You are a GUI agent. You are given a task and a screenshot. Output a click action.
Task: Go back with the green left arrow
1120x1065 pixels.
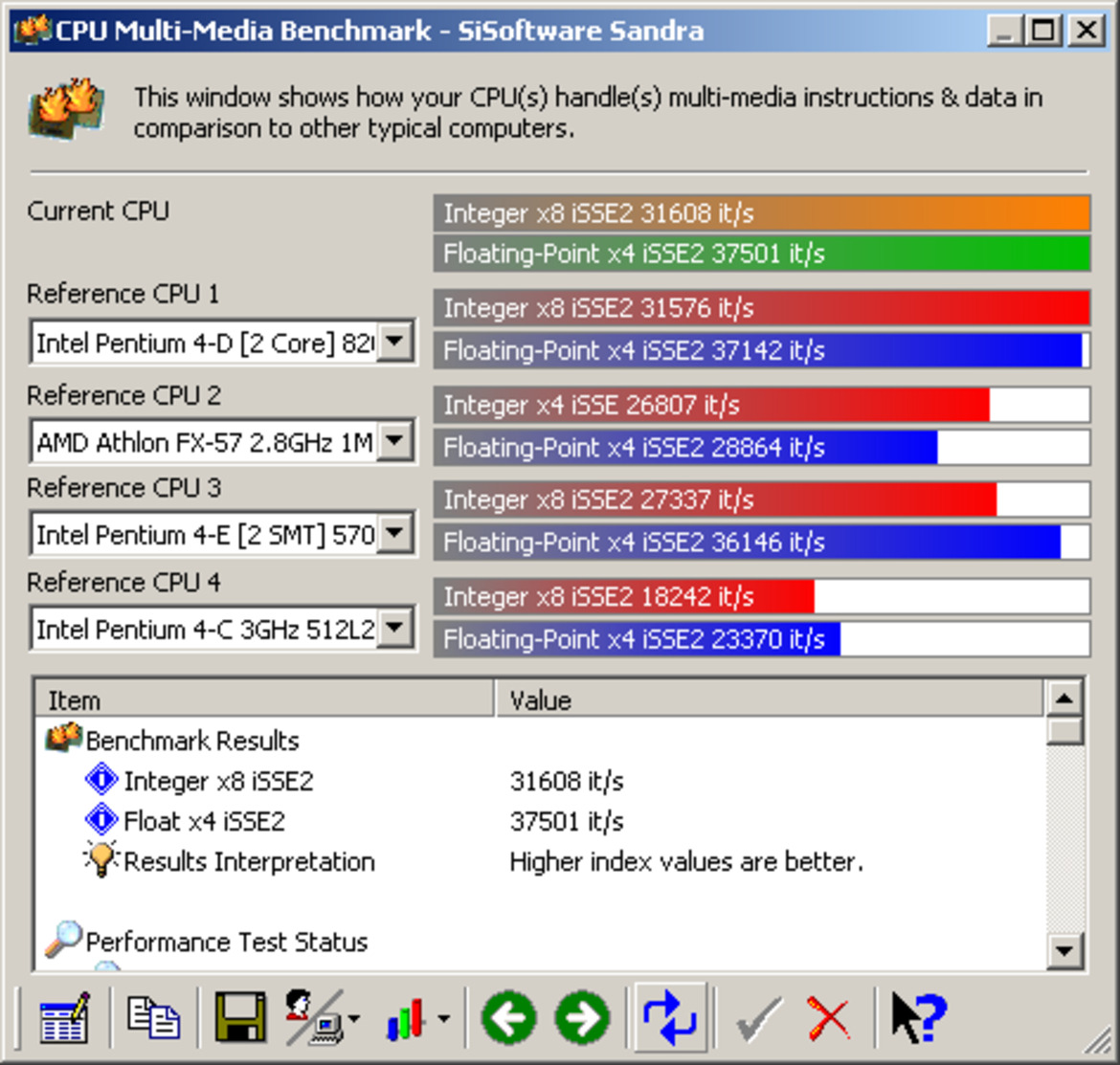click(508, 1018)
